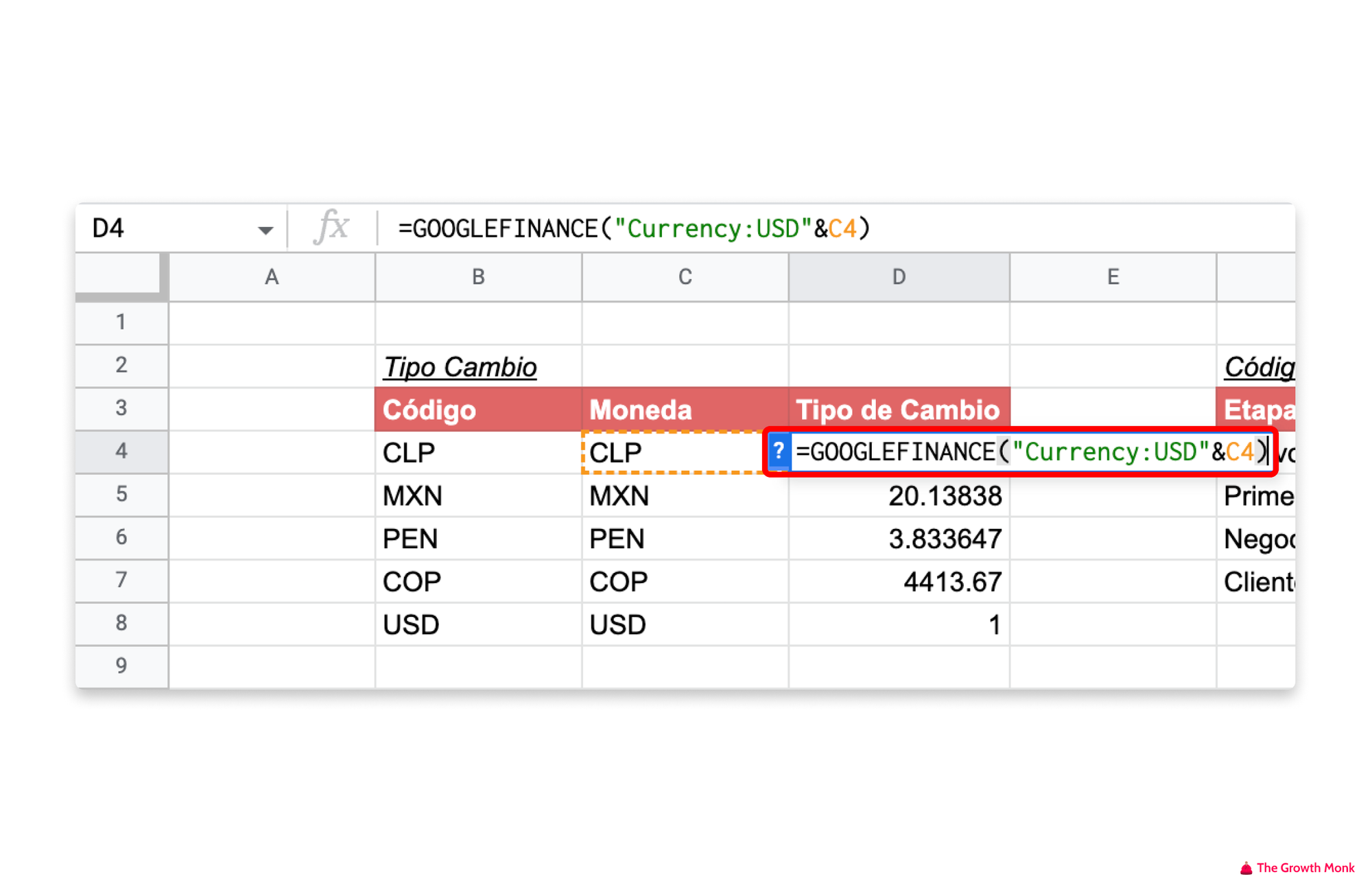This screenshot has height=892, width=1372.
Task: Click the Name box showing D4
Action: tap(180, 228)
